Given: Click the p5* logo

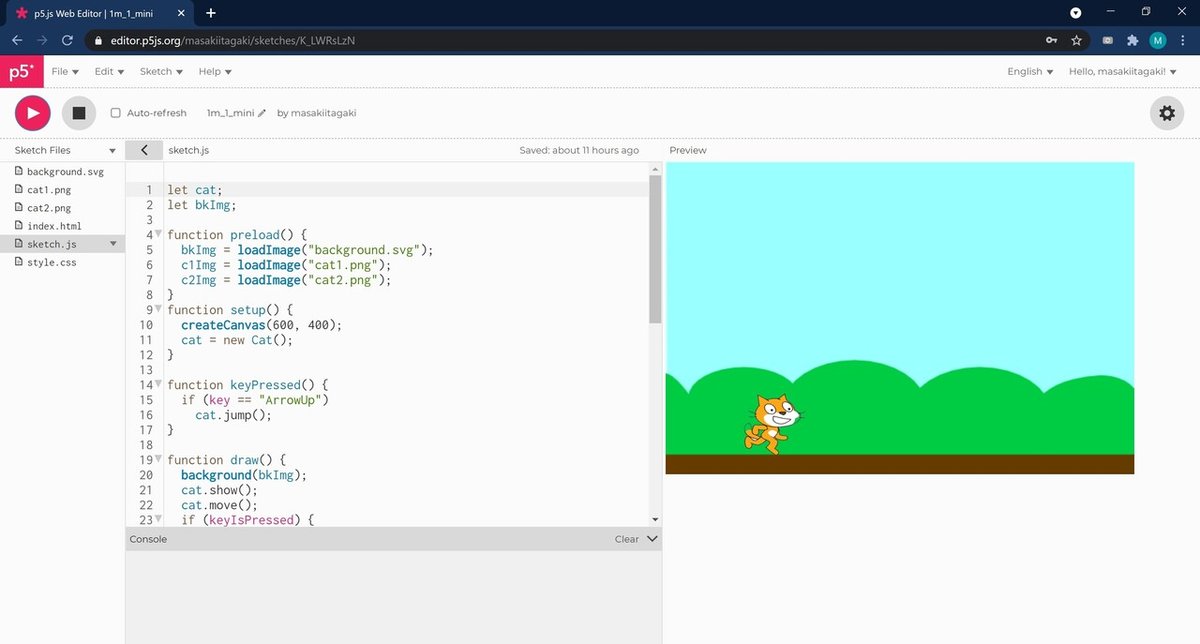Looking at the screenshot, I should pos(21,72).
